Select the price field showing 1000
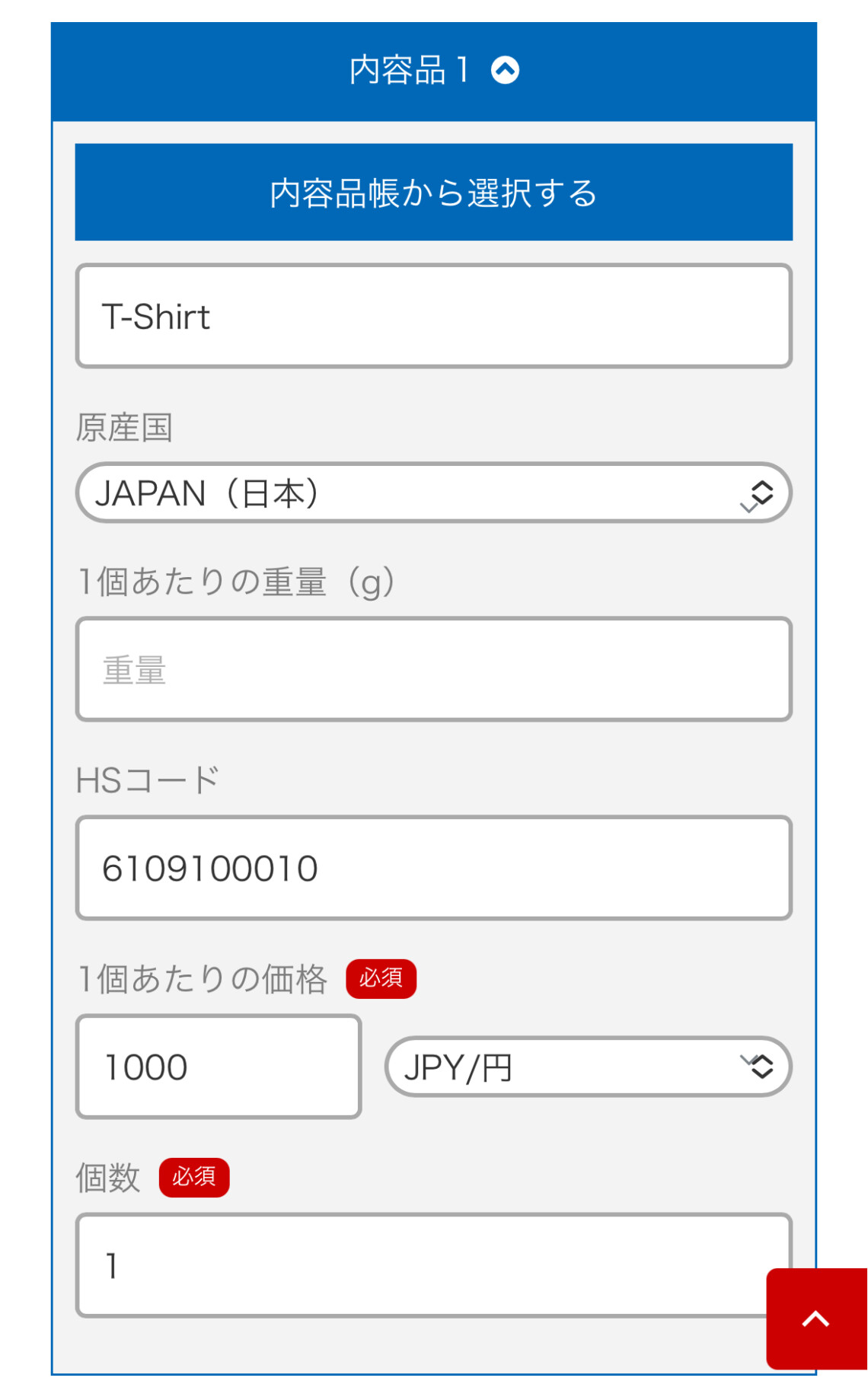Image resolution: width=868 pixels, height=1400 pixels. [219, 1067]
